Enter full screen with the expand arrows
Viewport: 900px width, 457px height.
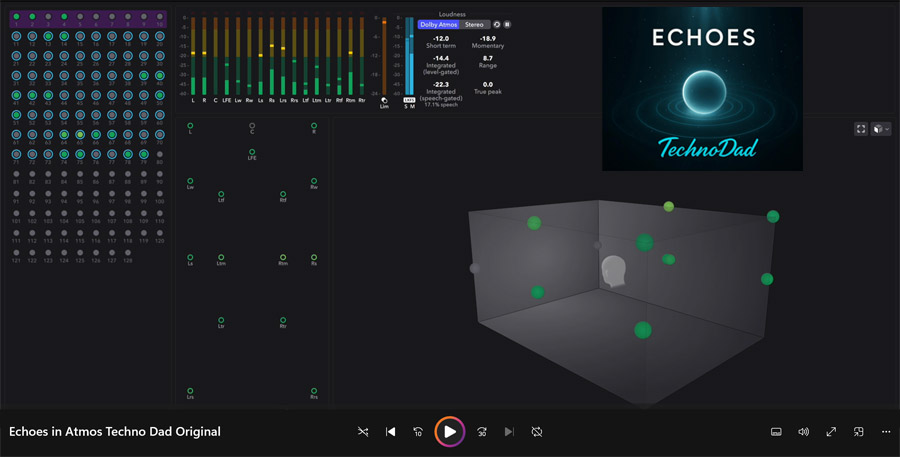[831, 432]
